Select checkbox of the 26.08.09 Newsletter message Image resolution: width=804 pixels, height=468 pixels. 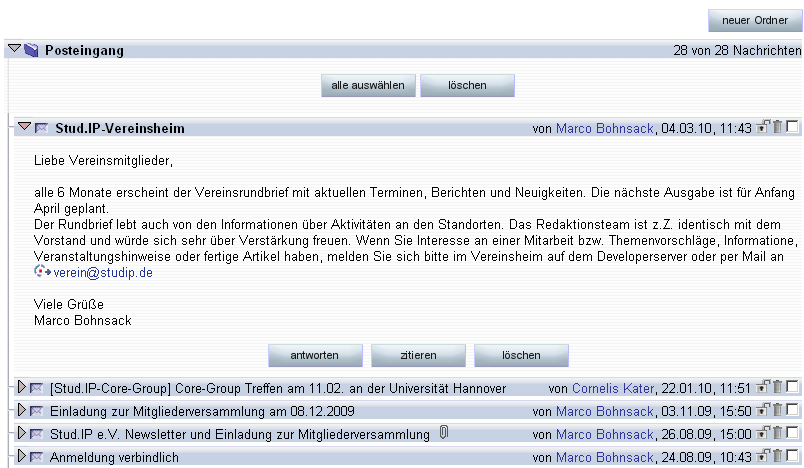[x=792, y=433]
